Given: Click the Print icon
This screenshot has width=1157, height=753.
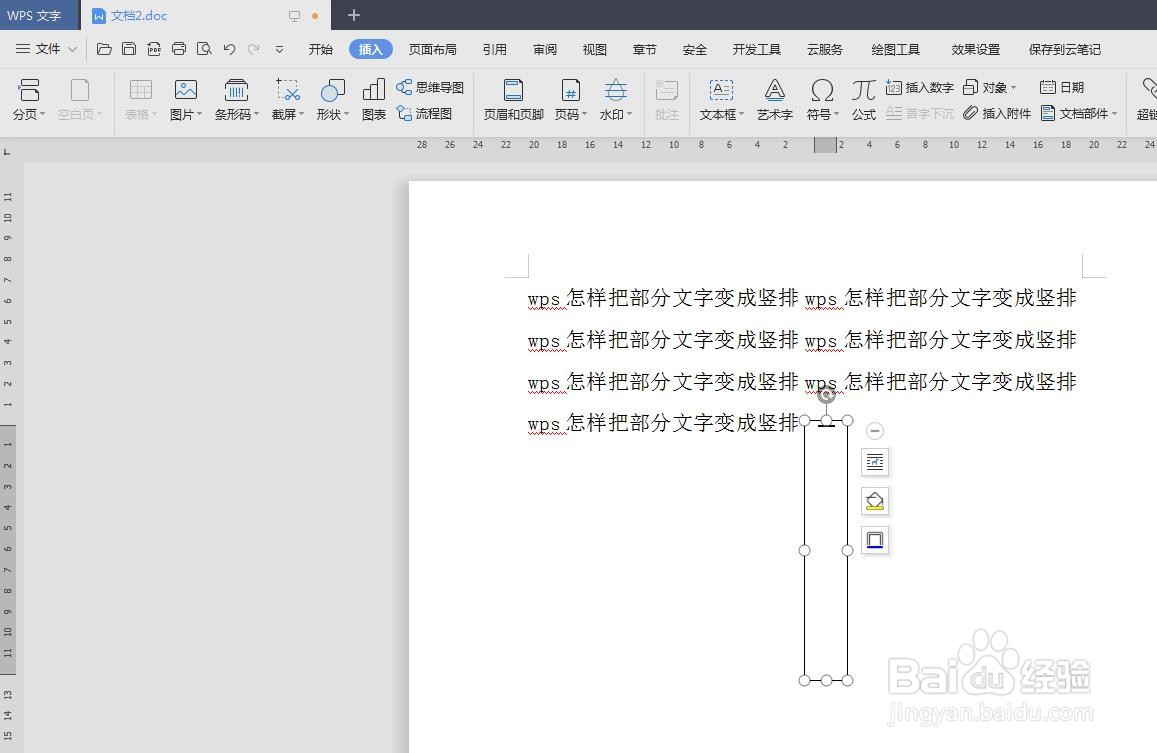Looking at the screenshot, I should 179,49.
